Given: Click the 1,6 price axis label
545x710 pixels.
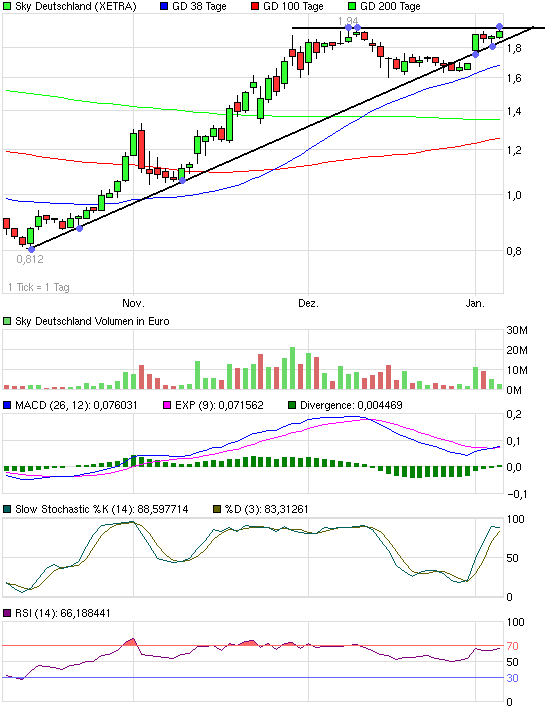Looking at the screenshot, I should point(514,78).
